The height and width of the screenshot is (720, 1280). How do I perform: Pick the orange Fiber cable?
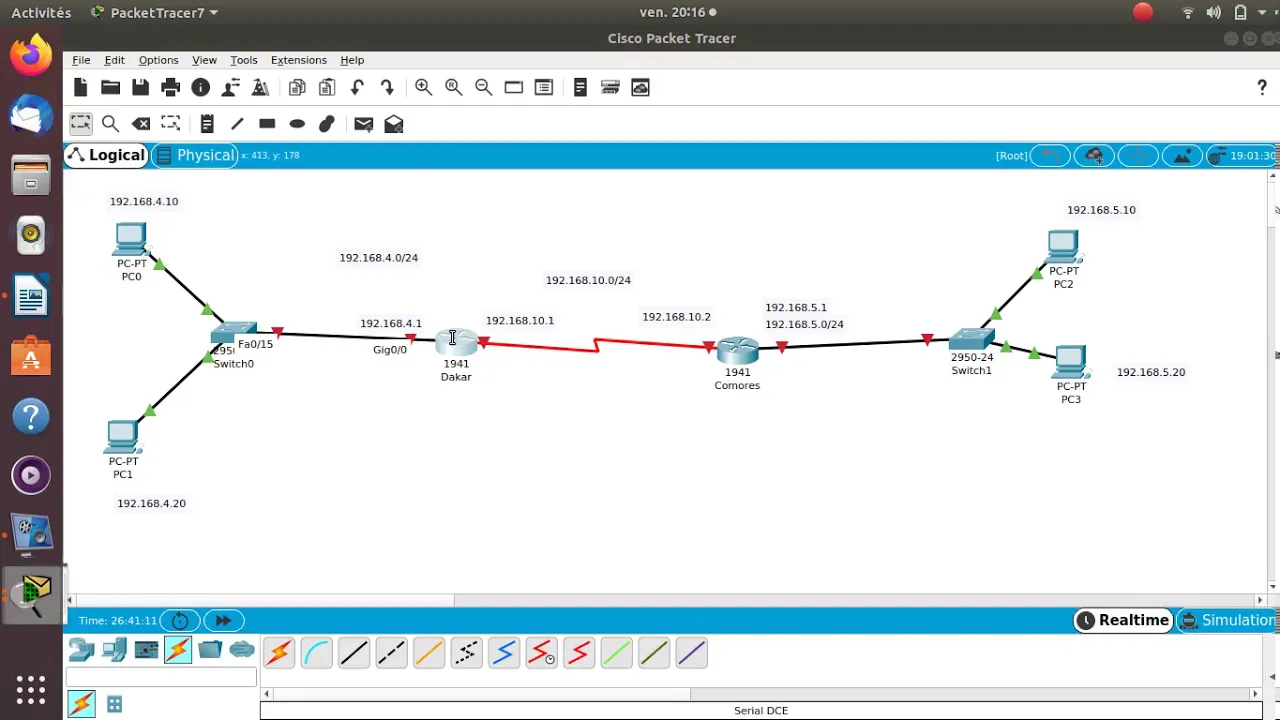429,654
